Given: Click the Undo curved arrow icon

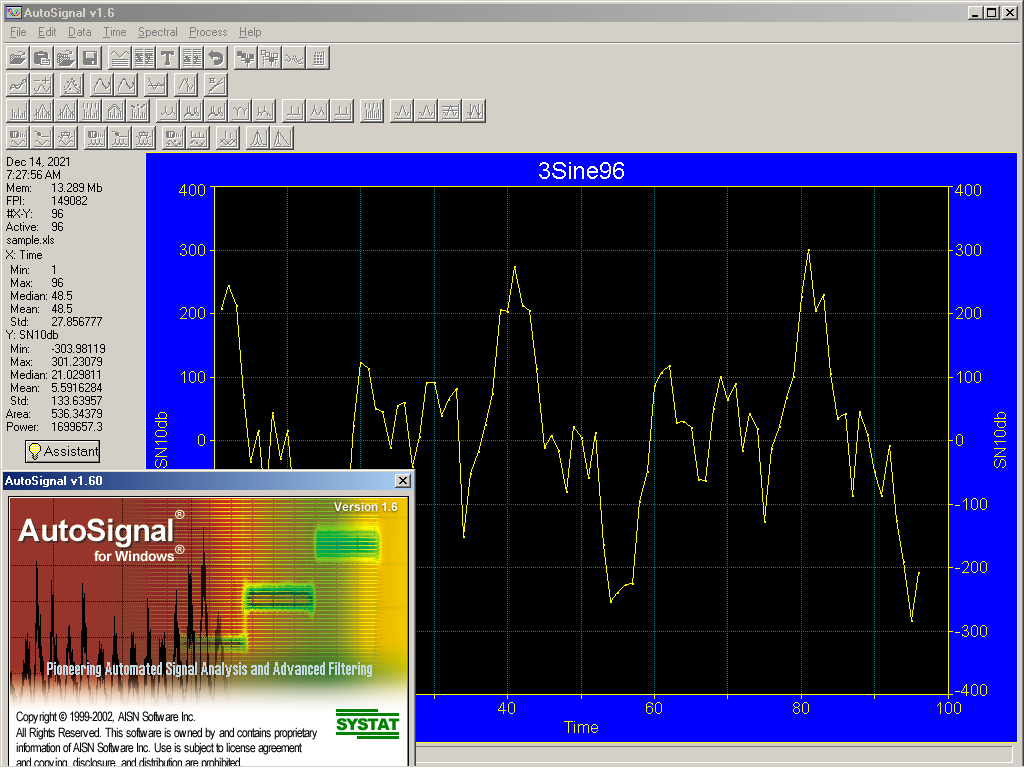Looking at the screenshot, I should (216, 58).
